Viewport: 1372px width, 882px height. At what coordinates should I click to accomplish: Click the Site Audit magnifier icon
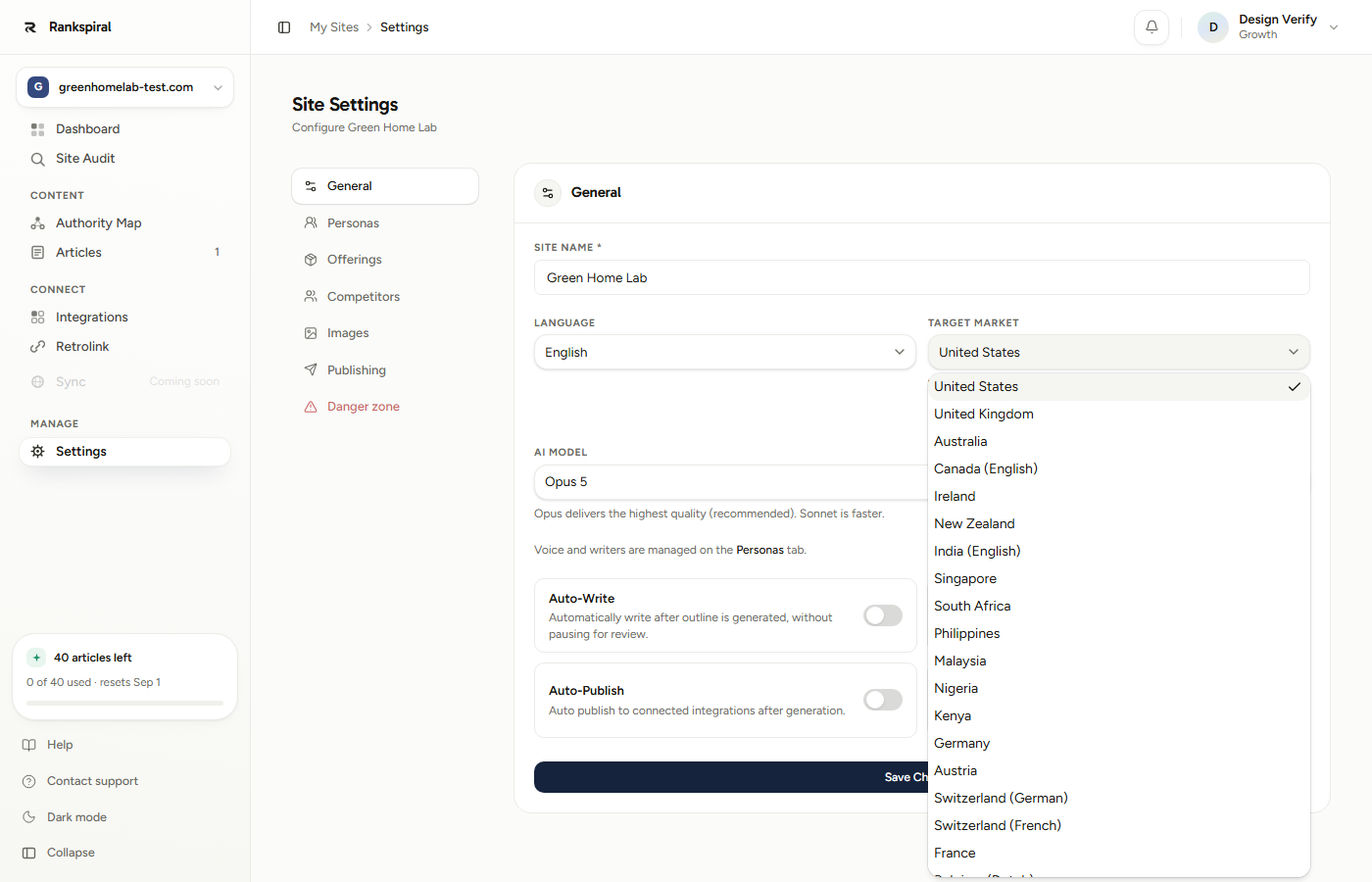(x=38, y=159)
